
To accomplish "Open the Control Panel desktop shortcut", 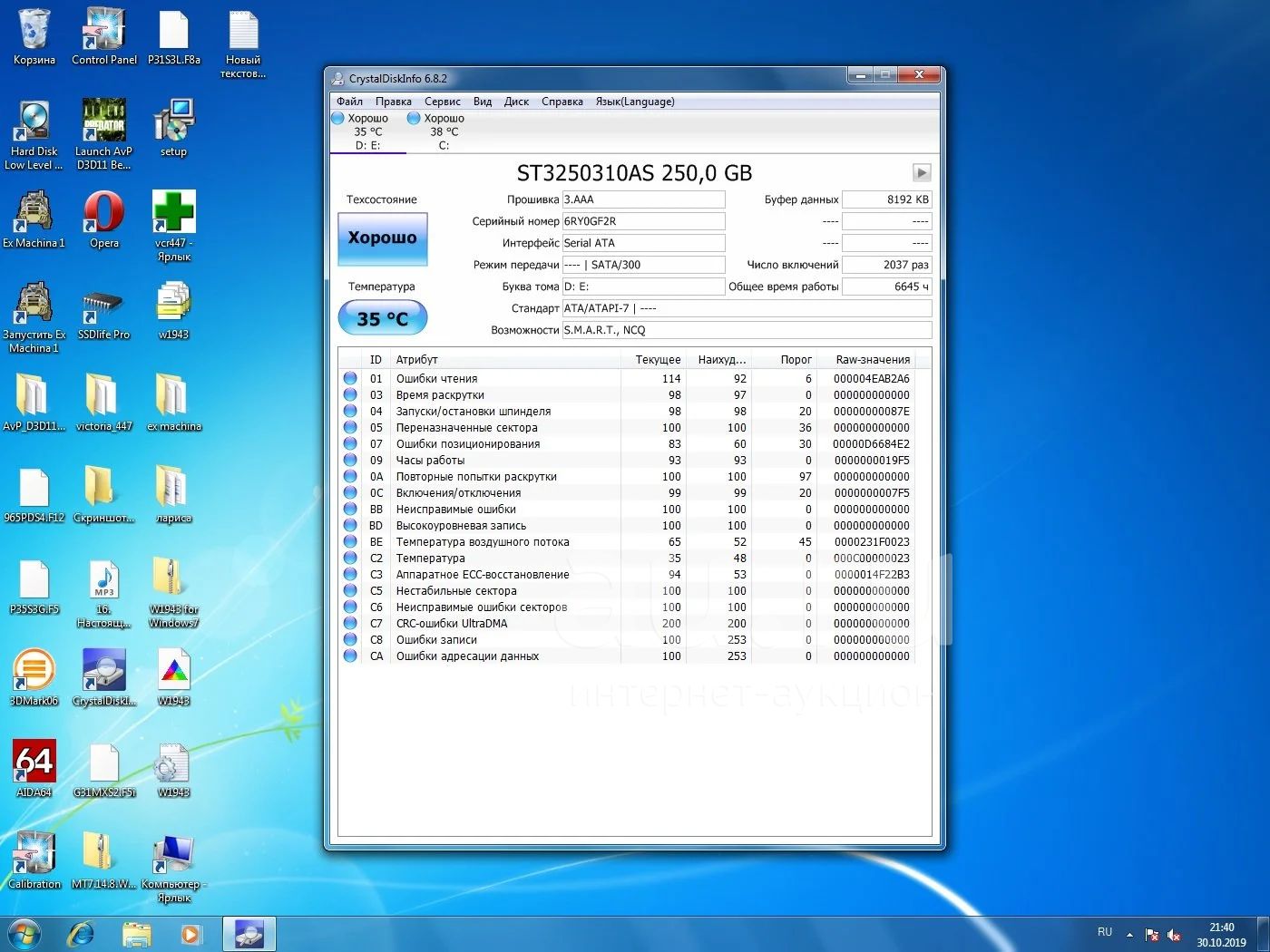I will [x=103, y=36].
